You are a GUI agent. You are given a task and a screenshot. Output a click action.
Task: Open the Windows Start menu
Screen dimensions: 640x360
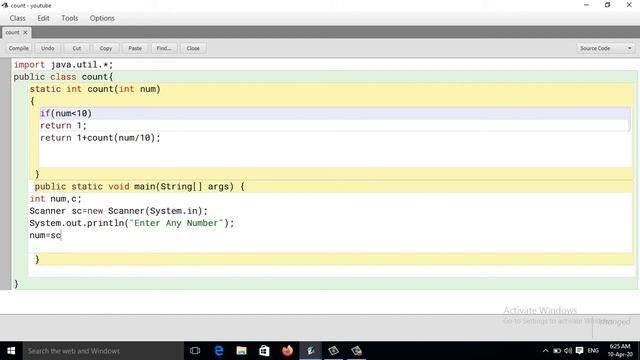click(11, 351)
